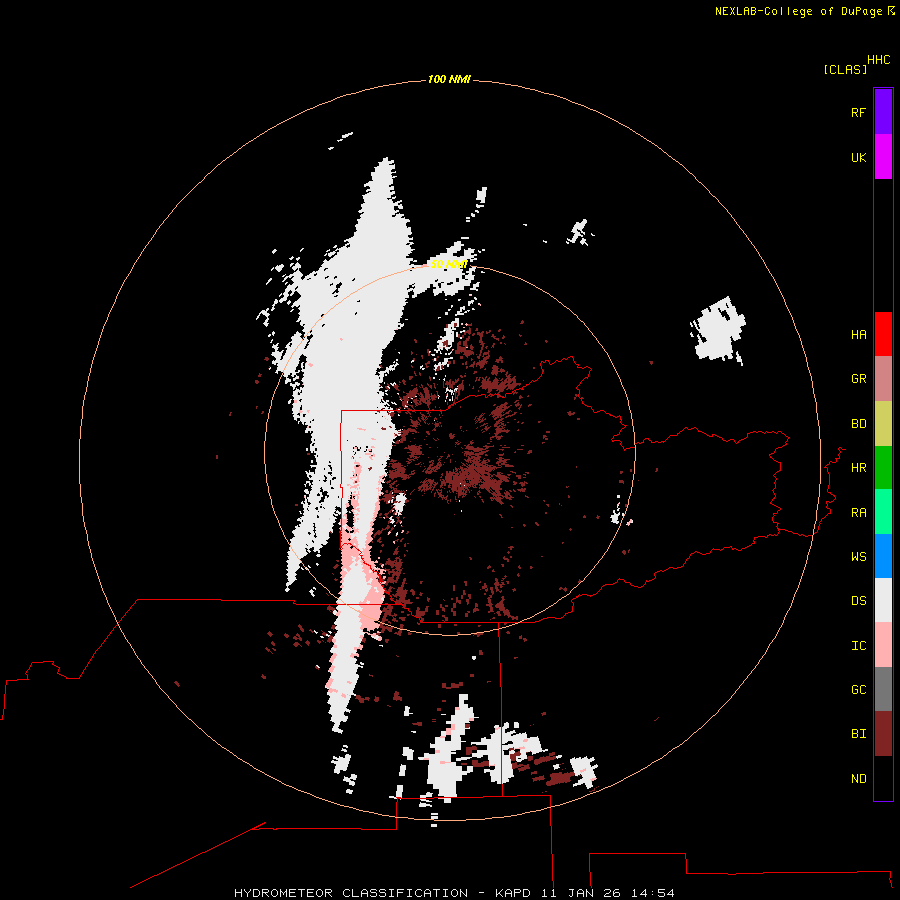Click the HHC product label
Screen dimensions: 900x900
coord(878,60)
